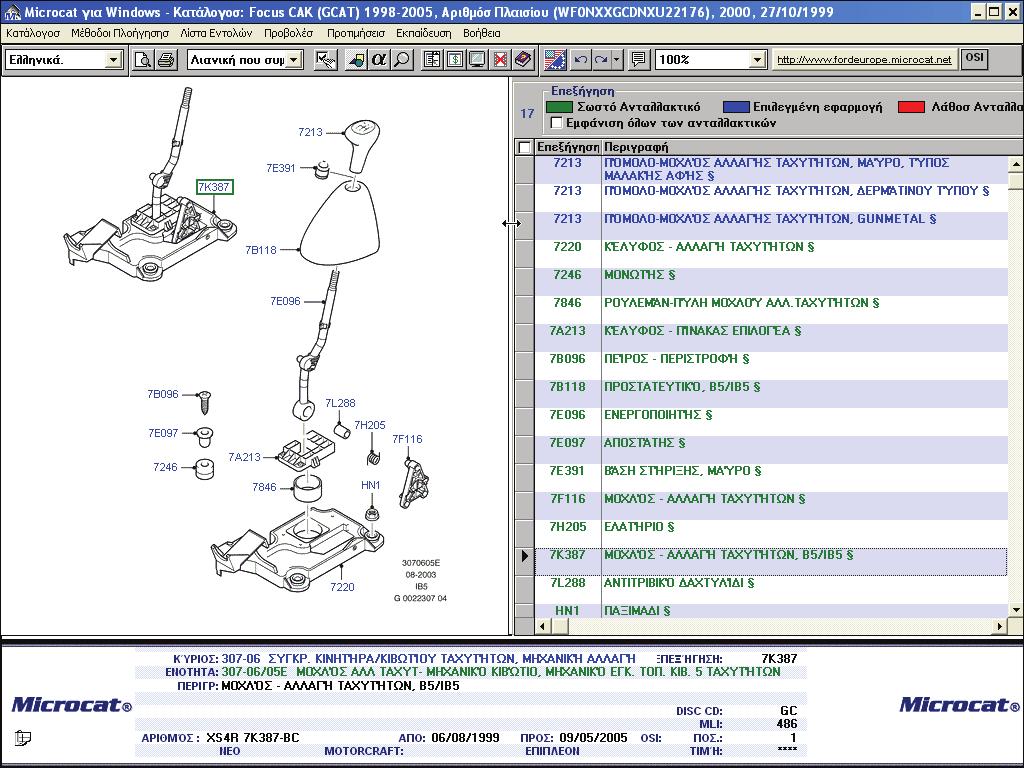The width and height of the screenshot is (1024, 768).
Task: Click the parts list scroll down arrow
Action: point(1016,610)
